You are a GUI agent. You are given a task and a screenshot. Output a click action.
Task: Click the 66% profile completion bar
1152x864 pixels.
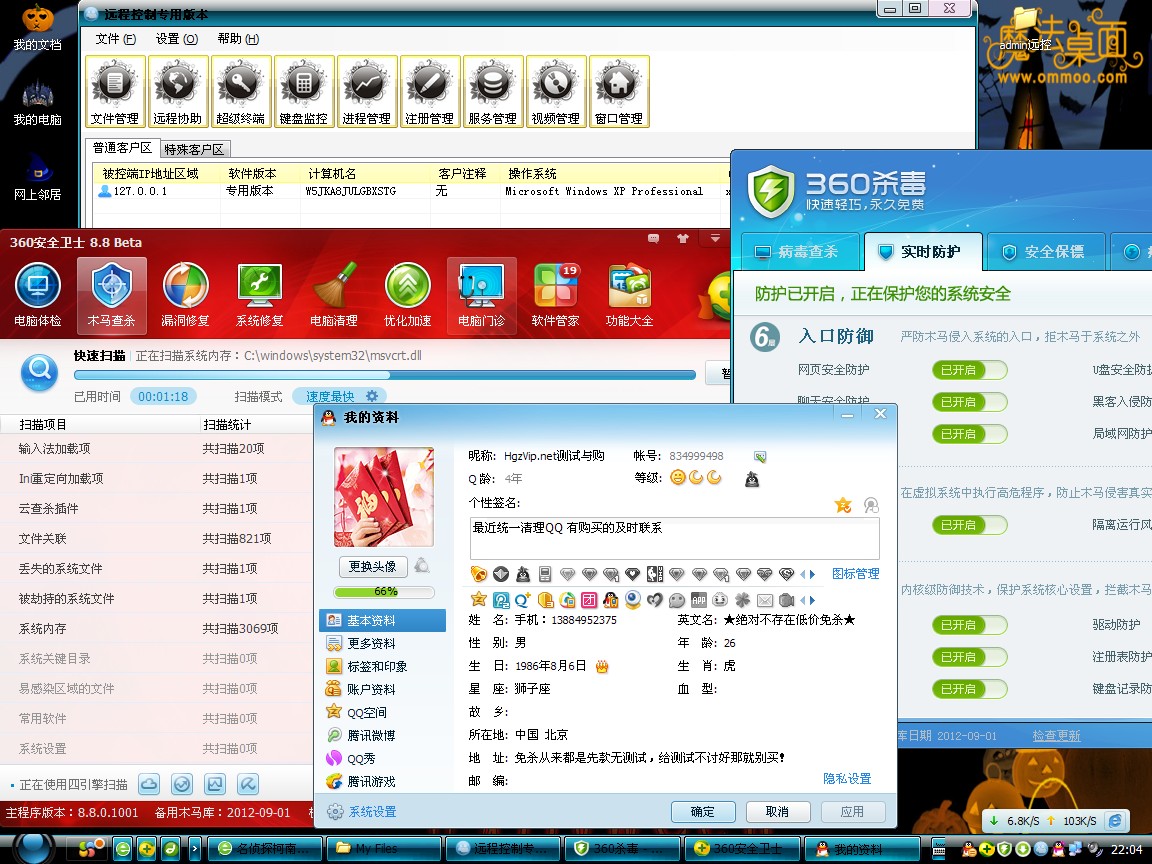coord(384,592)
